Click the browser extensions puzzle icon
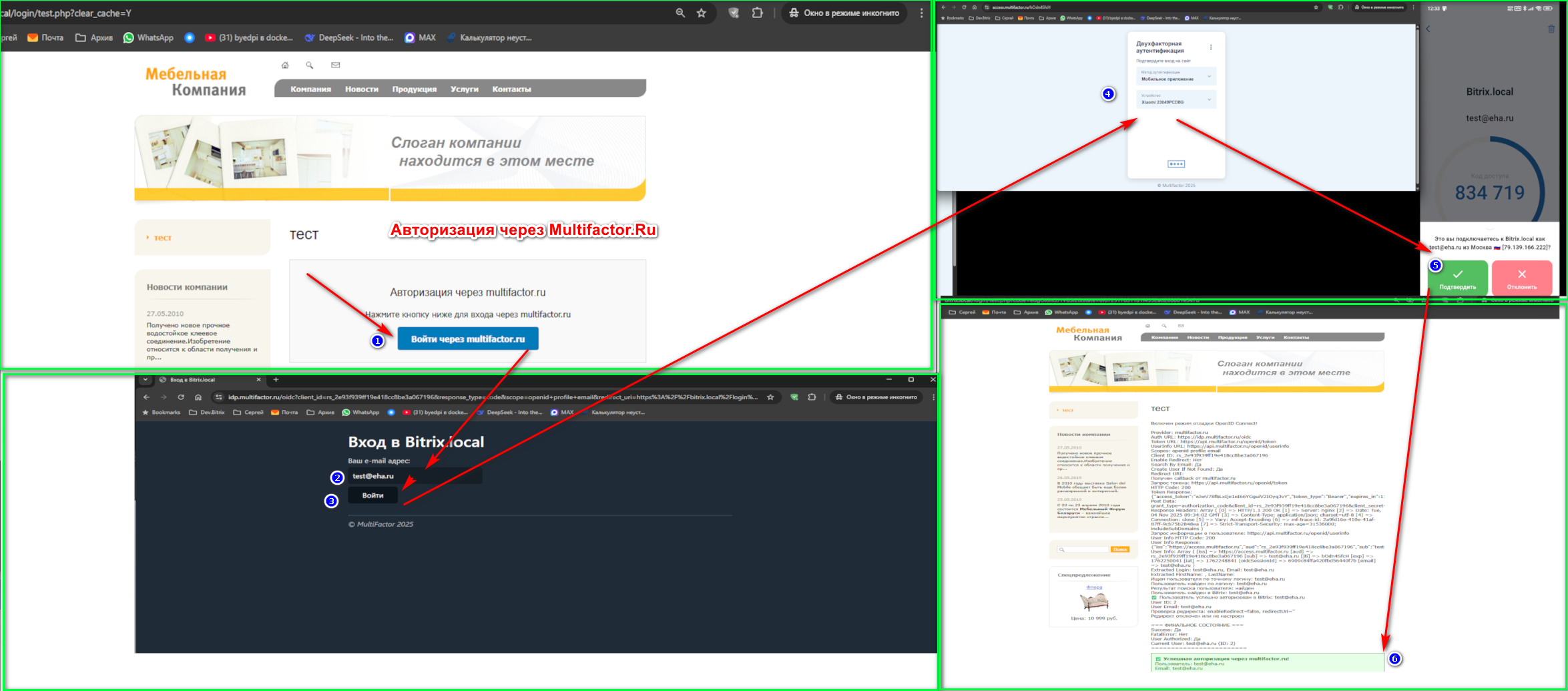The width and height of the screenshot is (1568, 691). click(x=757, y=13)
